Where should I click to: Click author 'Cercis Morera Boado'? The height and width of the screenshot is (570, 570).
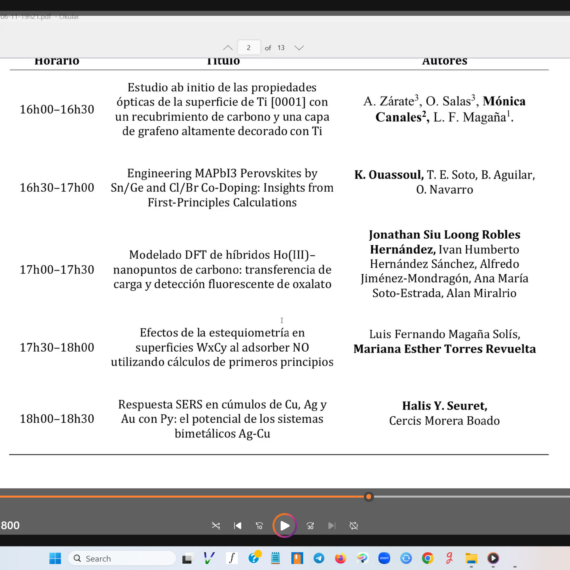pyautogui.click(x=444, y=421)
